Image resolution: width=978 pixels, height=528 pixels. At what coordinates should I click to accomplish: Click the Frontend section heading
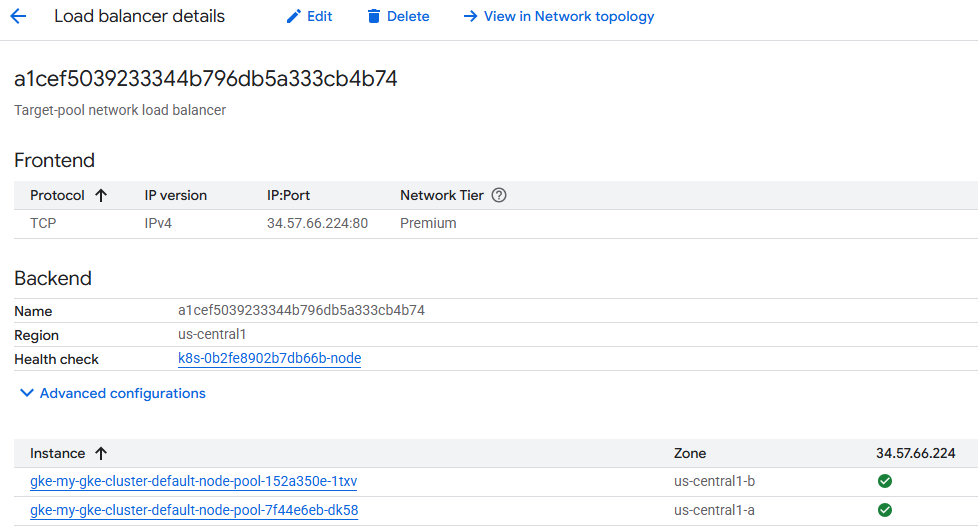(x=54, y=160)
